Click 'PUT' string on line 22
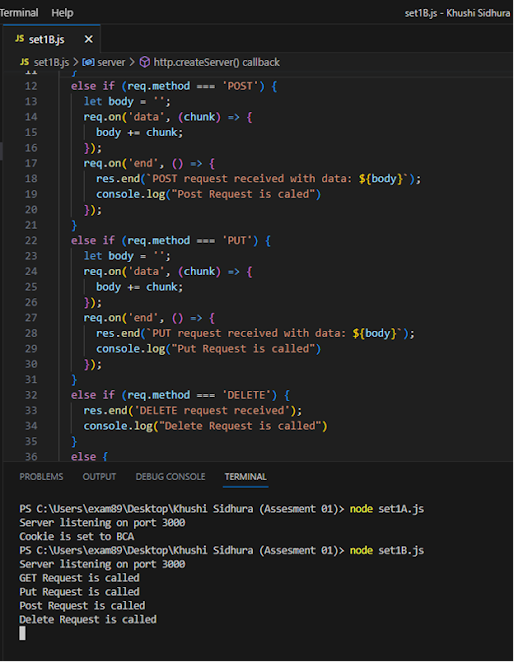This screenshot has width=514, height=662. [237, 241]
